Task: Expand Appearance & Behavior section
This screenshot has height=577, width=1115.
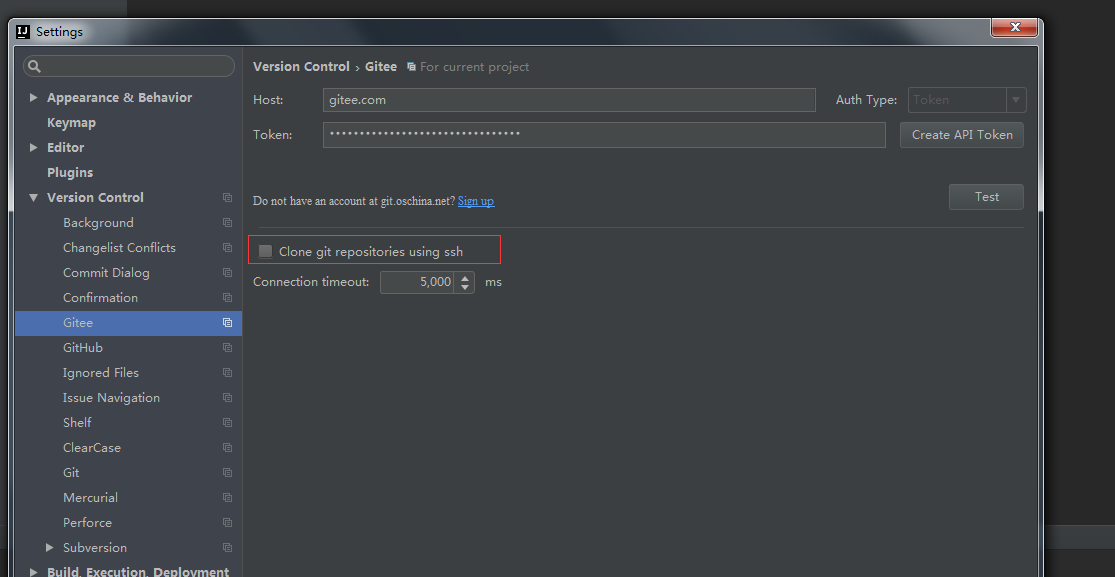Action: (33, 97)
